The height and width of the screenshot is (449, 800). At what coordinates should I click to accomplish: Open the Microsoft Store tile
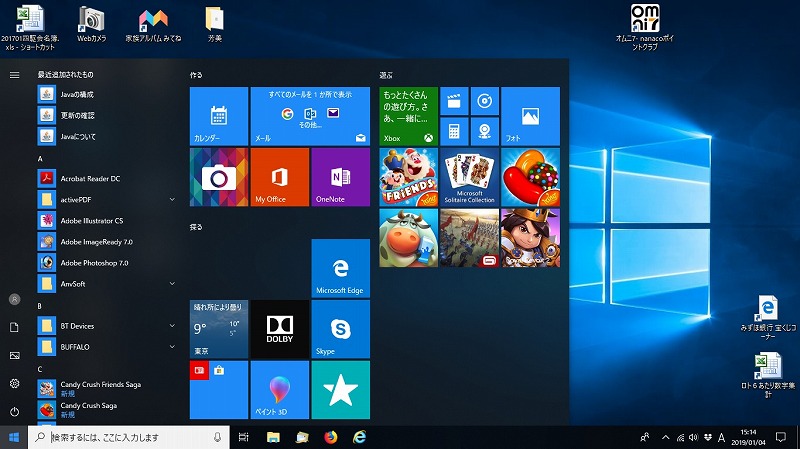pyautogui.click(x=219, y=390)
